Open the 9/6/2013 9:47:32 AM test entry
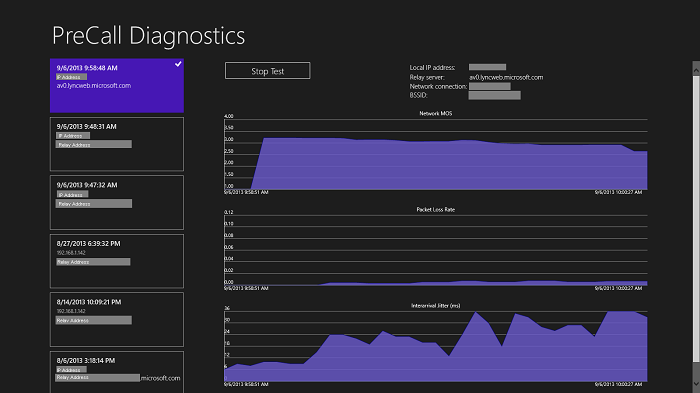This screenshot has height=393, width=700. 117,202
